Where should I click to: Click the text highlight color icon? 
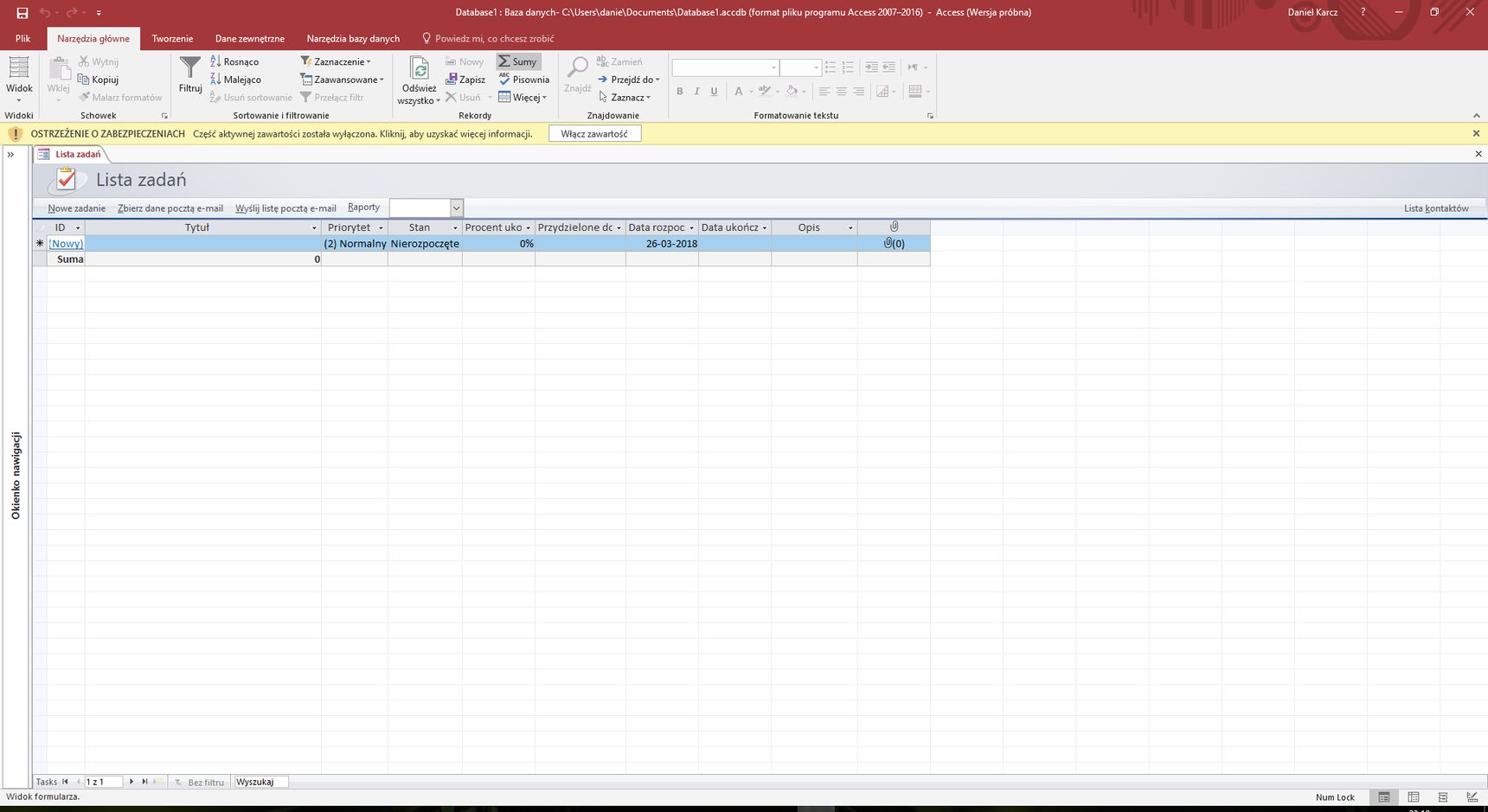coord(765,91)
